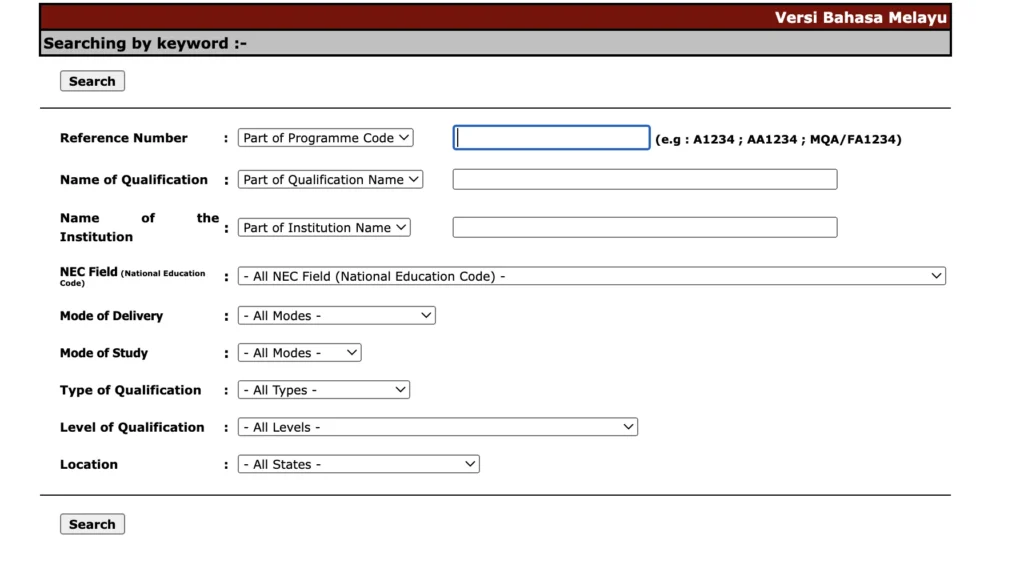1024x574 pixels.
Task: Expand the All Levels dropdown
Action: pyautogui.click(x=437, y=427)
